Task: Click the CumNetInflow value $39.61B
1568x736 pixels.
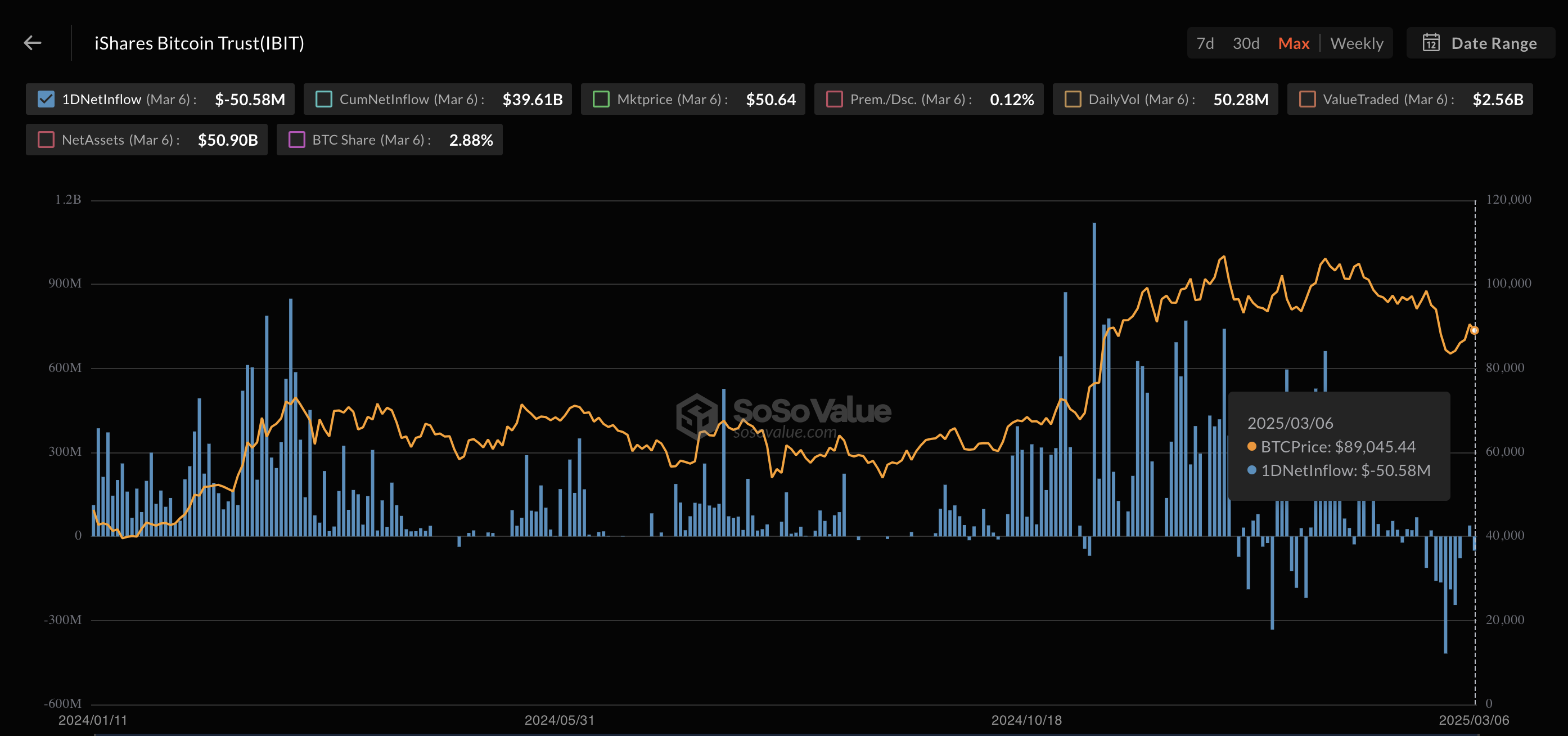Action: tap(532, 99)
